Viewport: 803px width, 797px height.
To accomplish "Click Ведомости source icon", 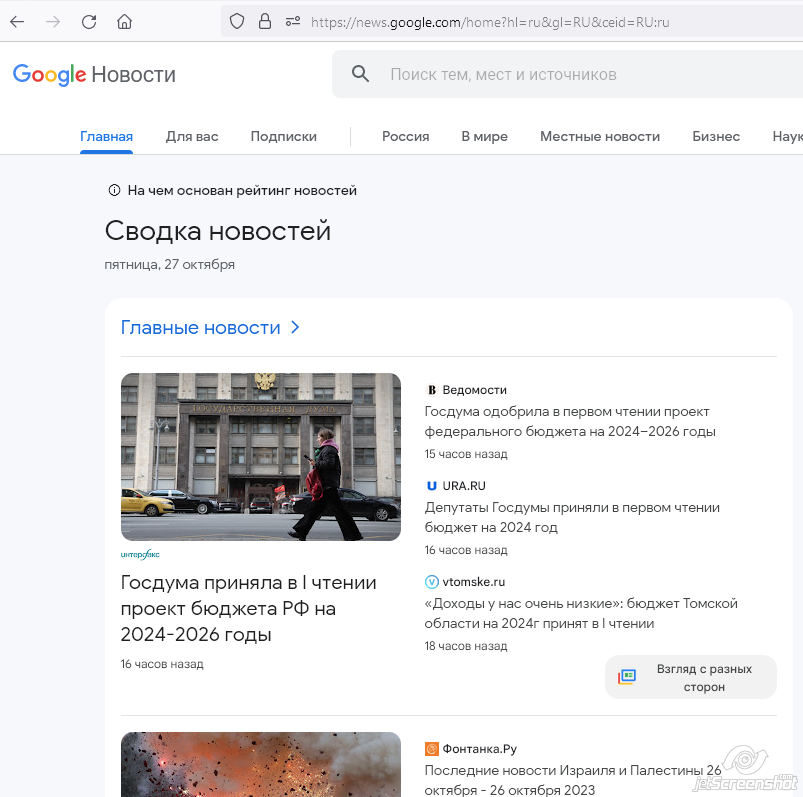I will (x=432, y=390).
